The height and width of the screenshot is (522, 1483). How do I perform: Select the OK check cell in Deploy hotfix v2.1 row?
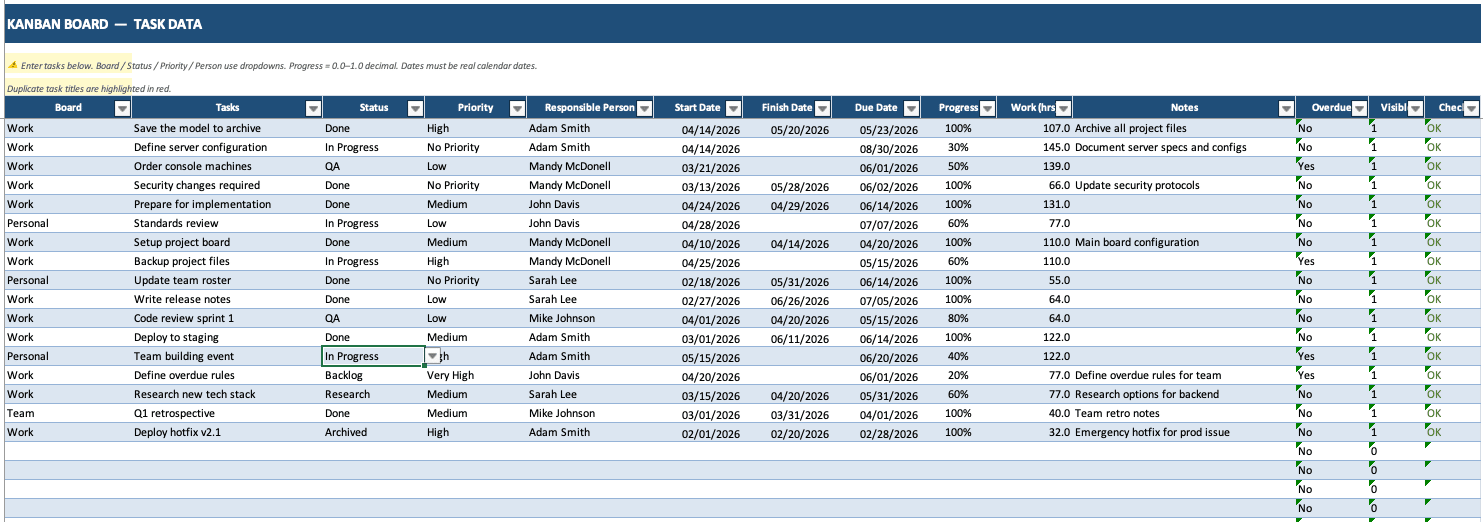1454,432
